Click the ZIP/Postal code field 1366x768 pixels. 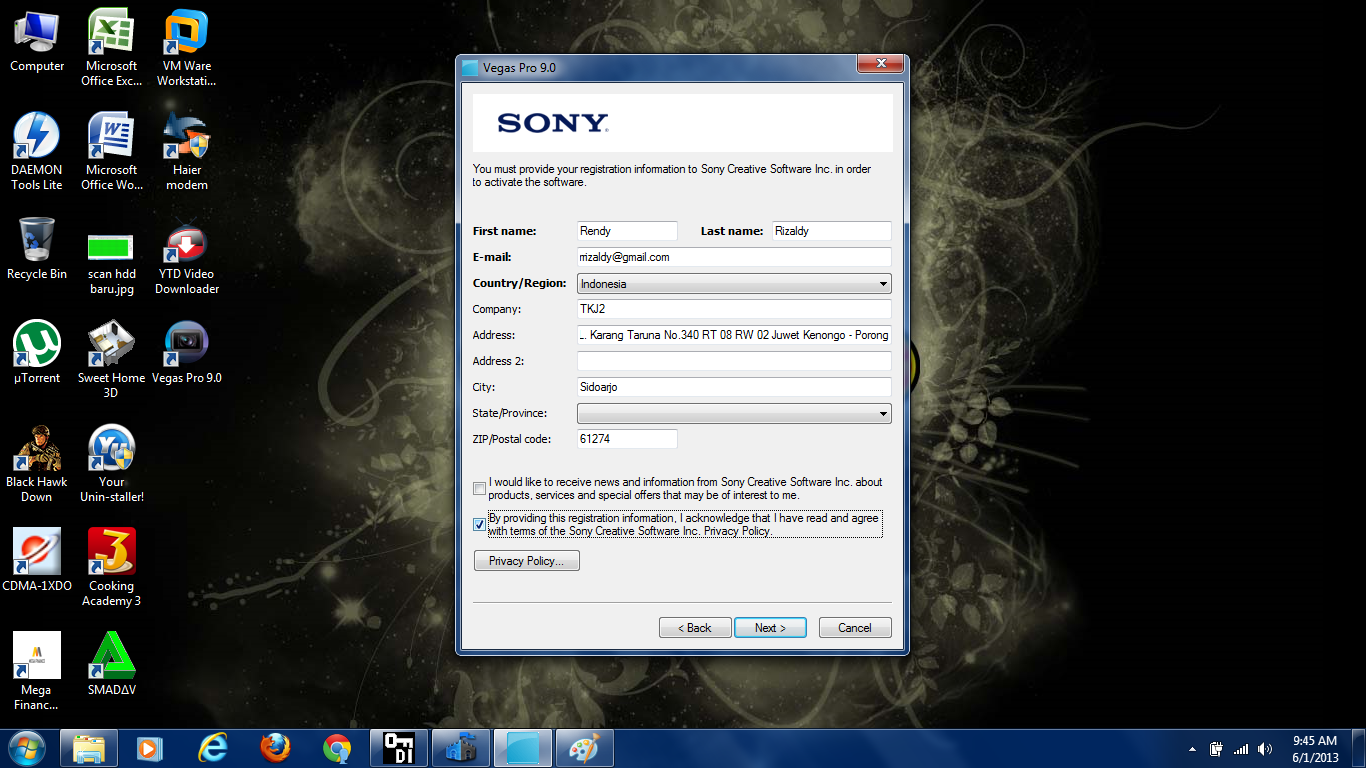tap(627, 439)
